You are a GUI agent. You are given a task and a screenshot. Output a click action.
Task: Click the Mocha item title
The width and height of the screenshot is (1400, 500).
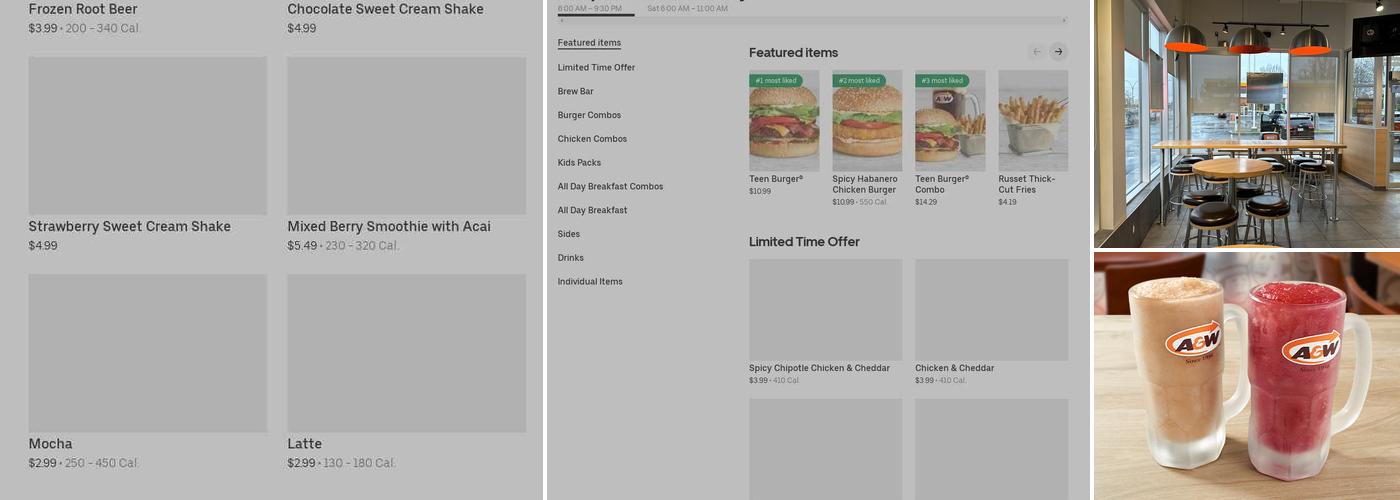tap(50, 444)
